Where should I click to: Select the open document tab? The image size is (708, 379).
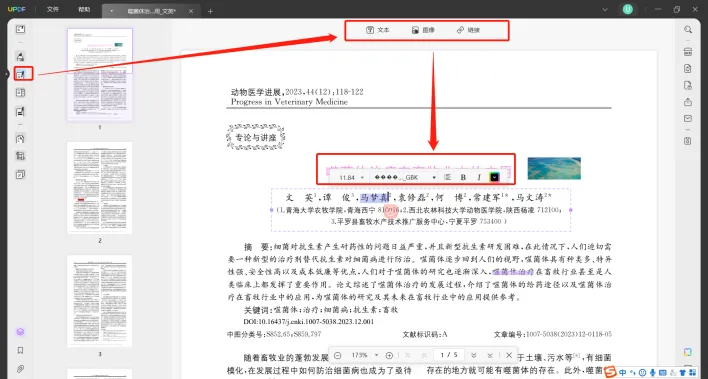(152, 11)
